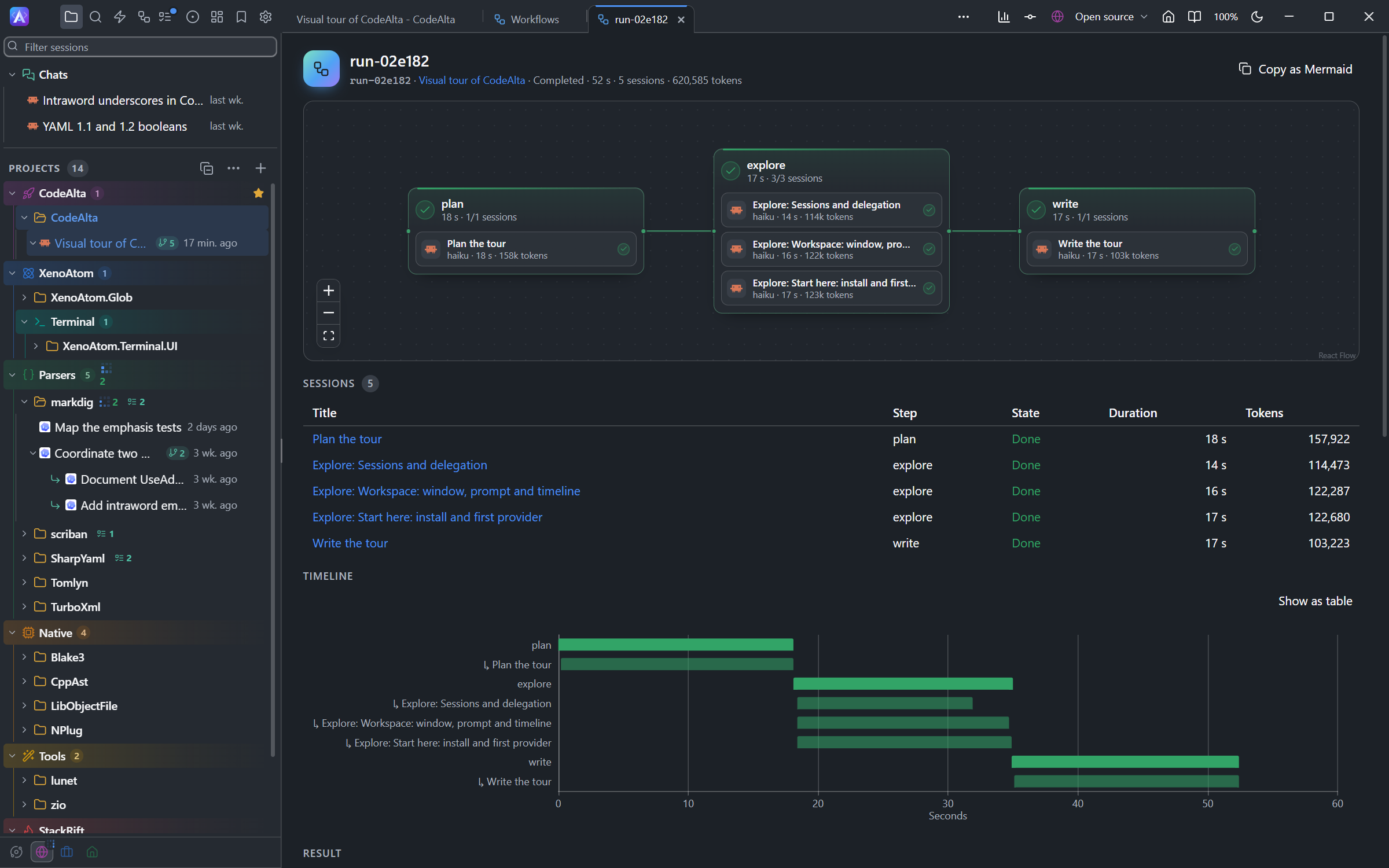Click the three-dot overflow menu in title bar
The width and height of the screenshot is (1389, 868).
(x=963, y=17)
